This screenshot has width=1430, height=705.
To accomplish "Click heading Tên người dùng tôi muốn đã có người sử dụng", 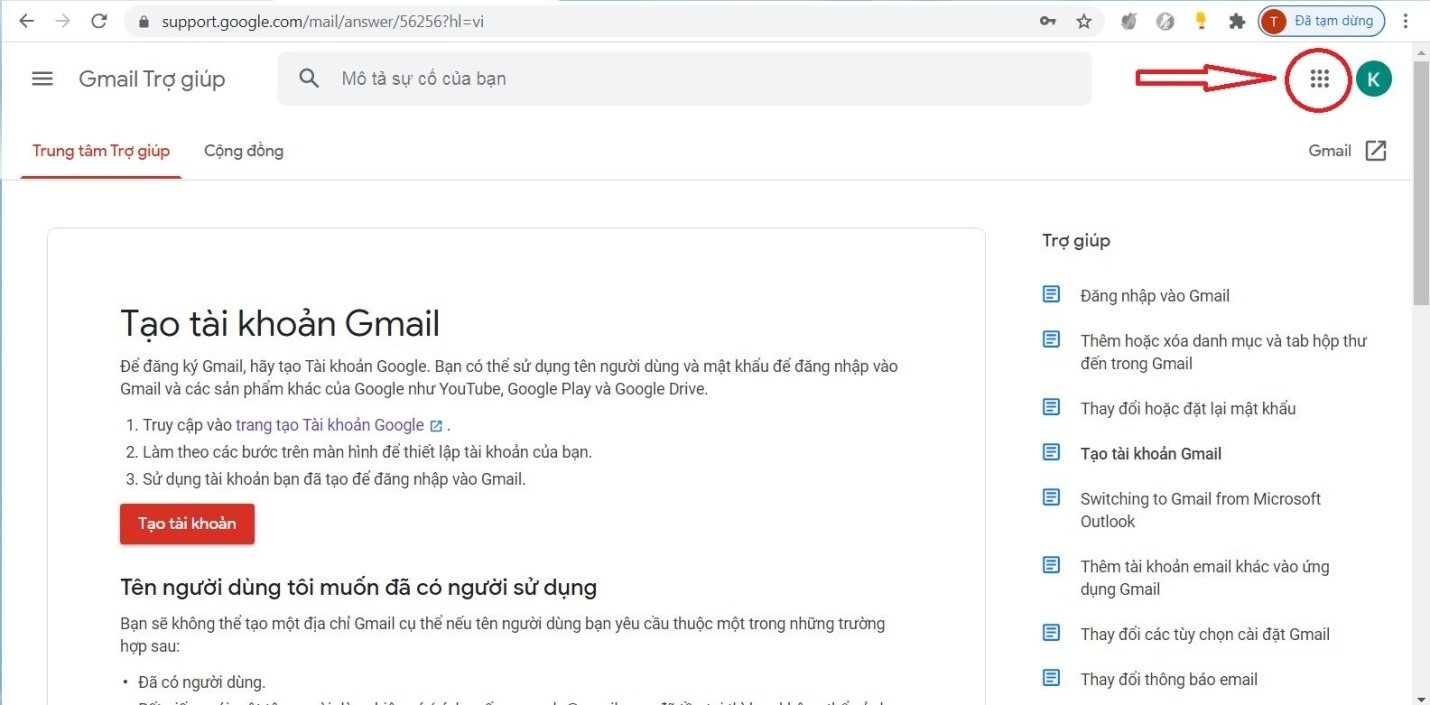I will [x=358, y=586].
